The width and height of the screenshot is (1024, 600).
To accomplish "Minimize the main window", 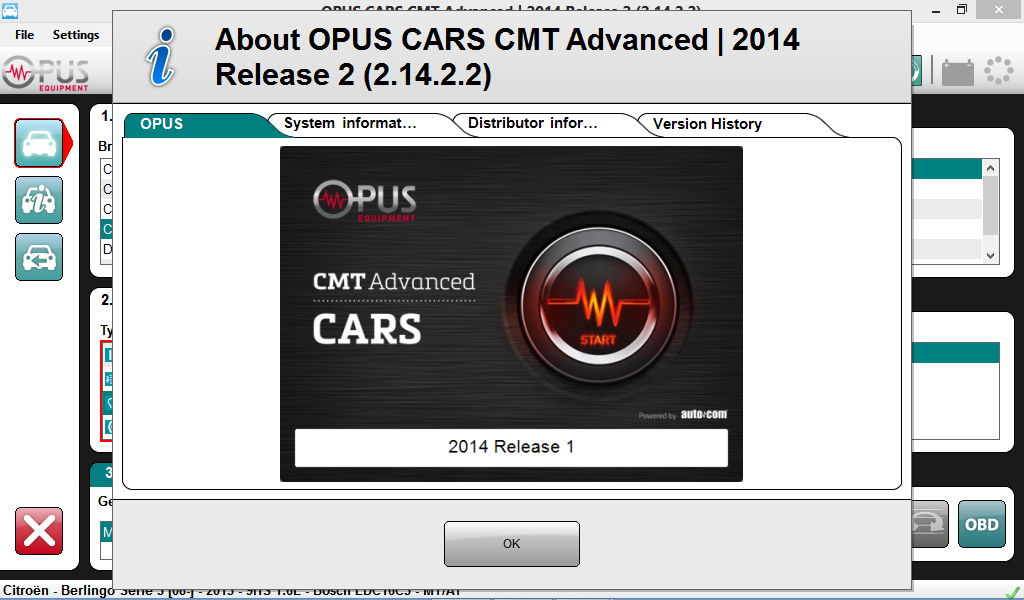I will point(936,10).
